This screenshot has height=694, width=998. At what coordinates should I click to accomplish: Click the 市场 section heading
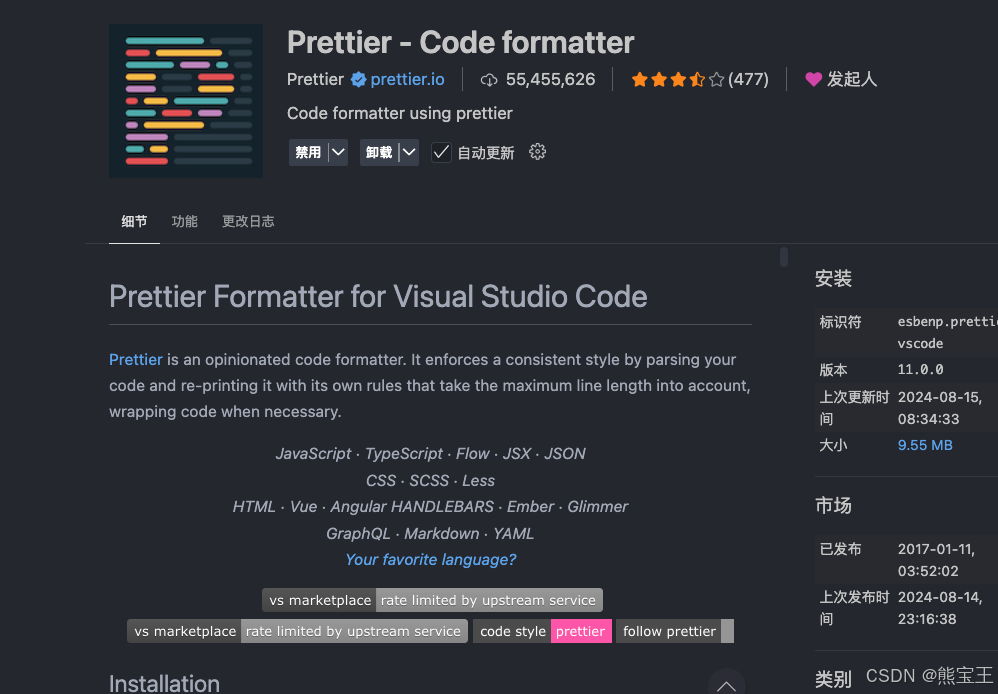pyautogui.click(x=833, y=506)
